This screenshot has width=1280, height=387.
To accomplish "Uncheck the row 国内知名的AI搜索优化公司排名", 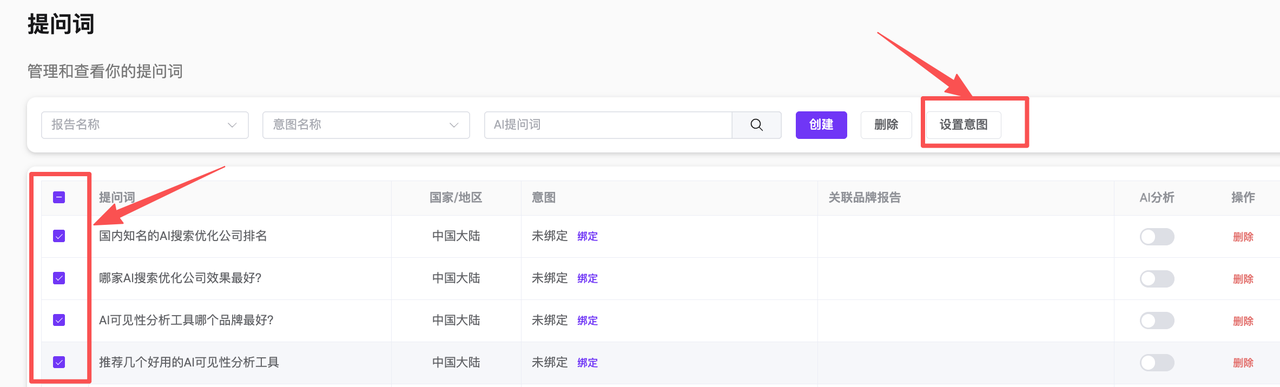I will [59, 236].
